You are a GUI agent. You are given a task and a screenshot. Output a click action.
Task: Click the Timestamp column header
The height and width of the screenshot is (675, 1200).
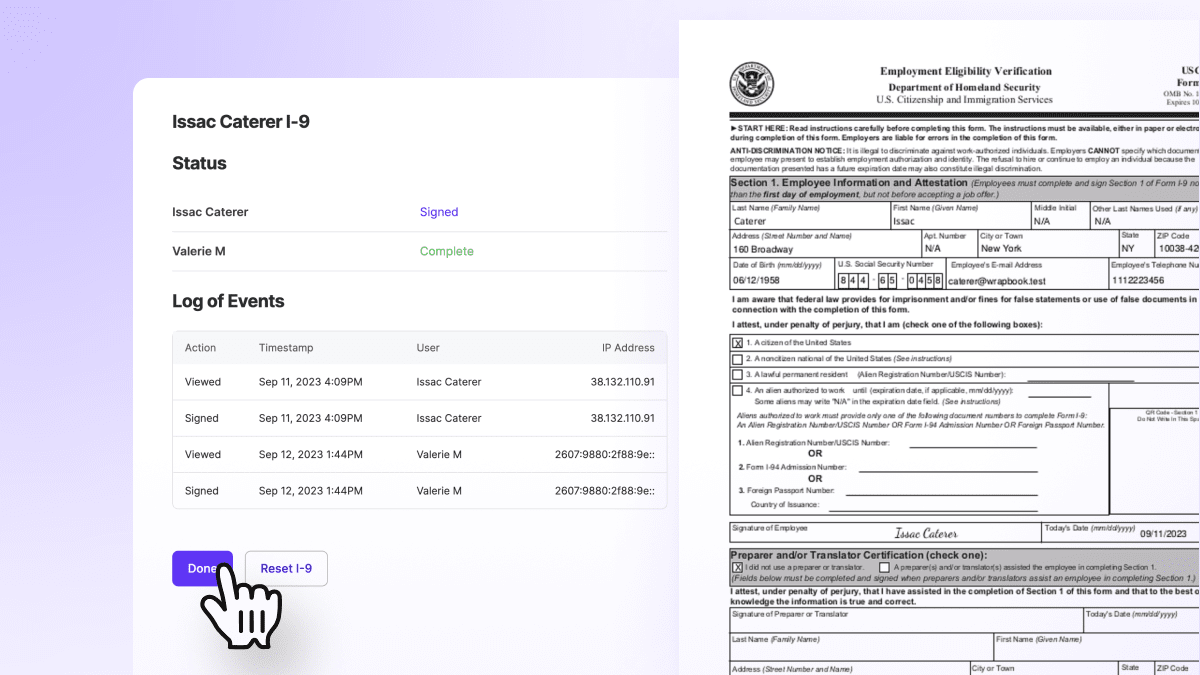286,348
